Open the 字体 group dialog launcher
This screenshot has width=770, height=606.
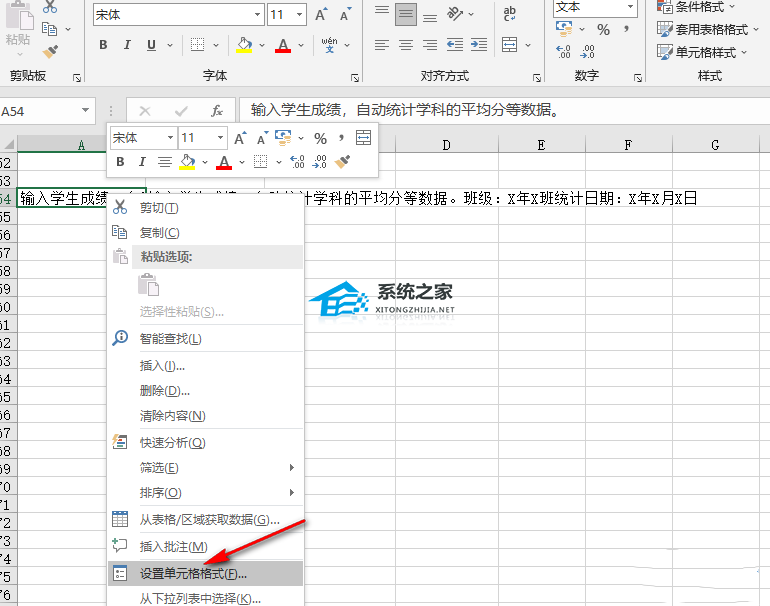355,78
